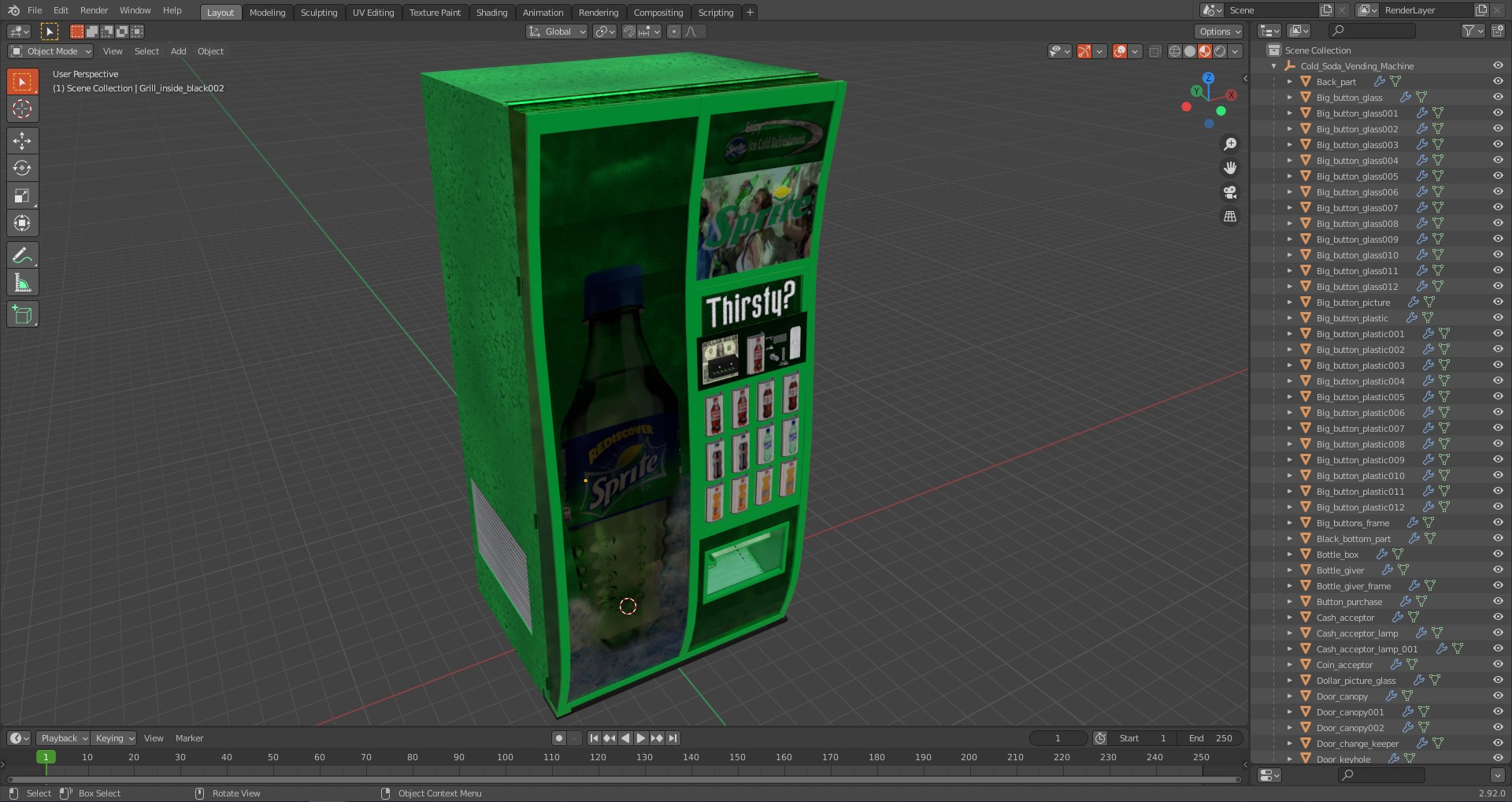Click the pan hand viewport icon
The width and height of the screenshot is (1512, 802).
[x=1229, y=168]
